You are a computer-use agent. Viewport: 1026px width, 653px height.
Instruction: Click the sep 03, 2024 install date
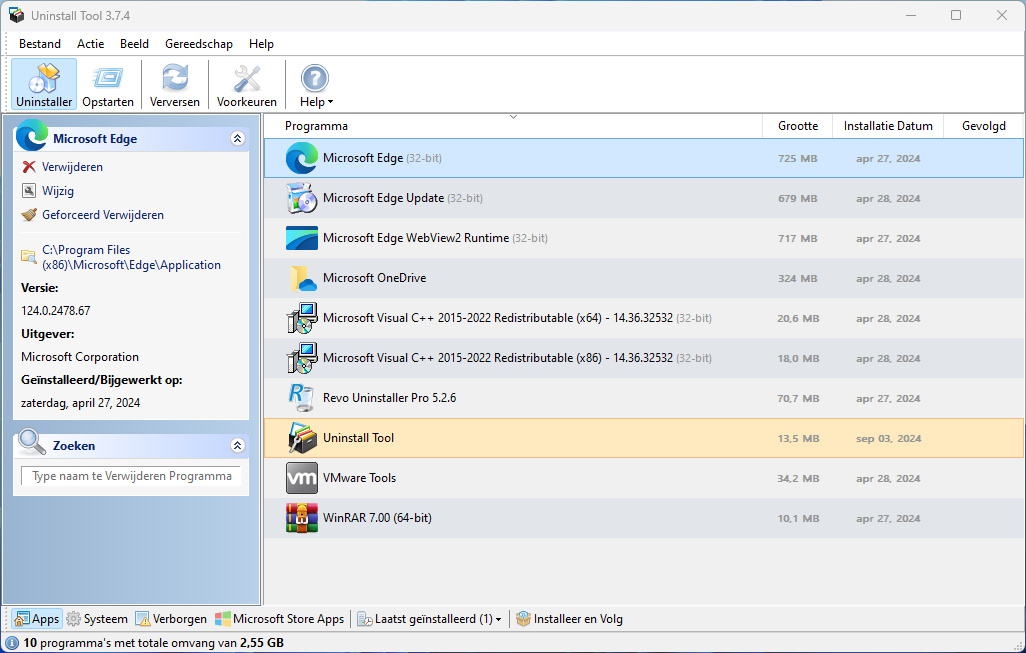tap(888, 438)
